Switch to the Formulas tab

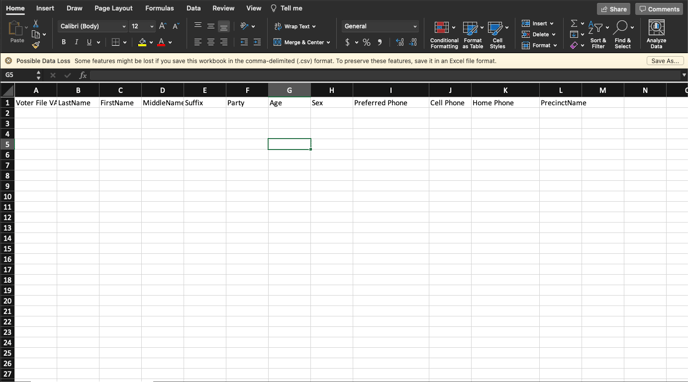pos(159,8)
